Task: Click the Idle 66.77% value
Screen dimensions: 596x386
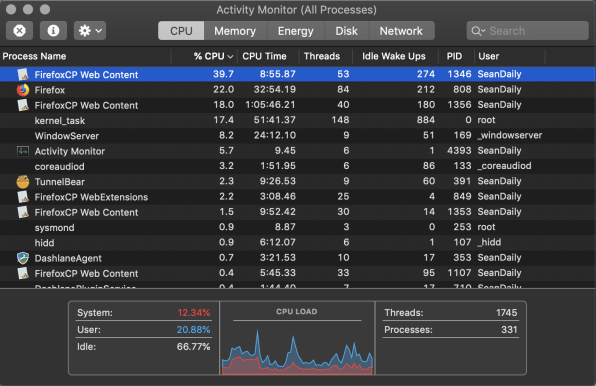Action: pyautogui.click(x=193, y=346)
